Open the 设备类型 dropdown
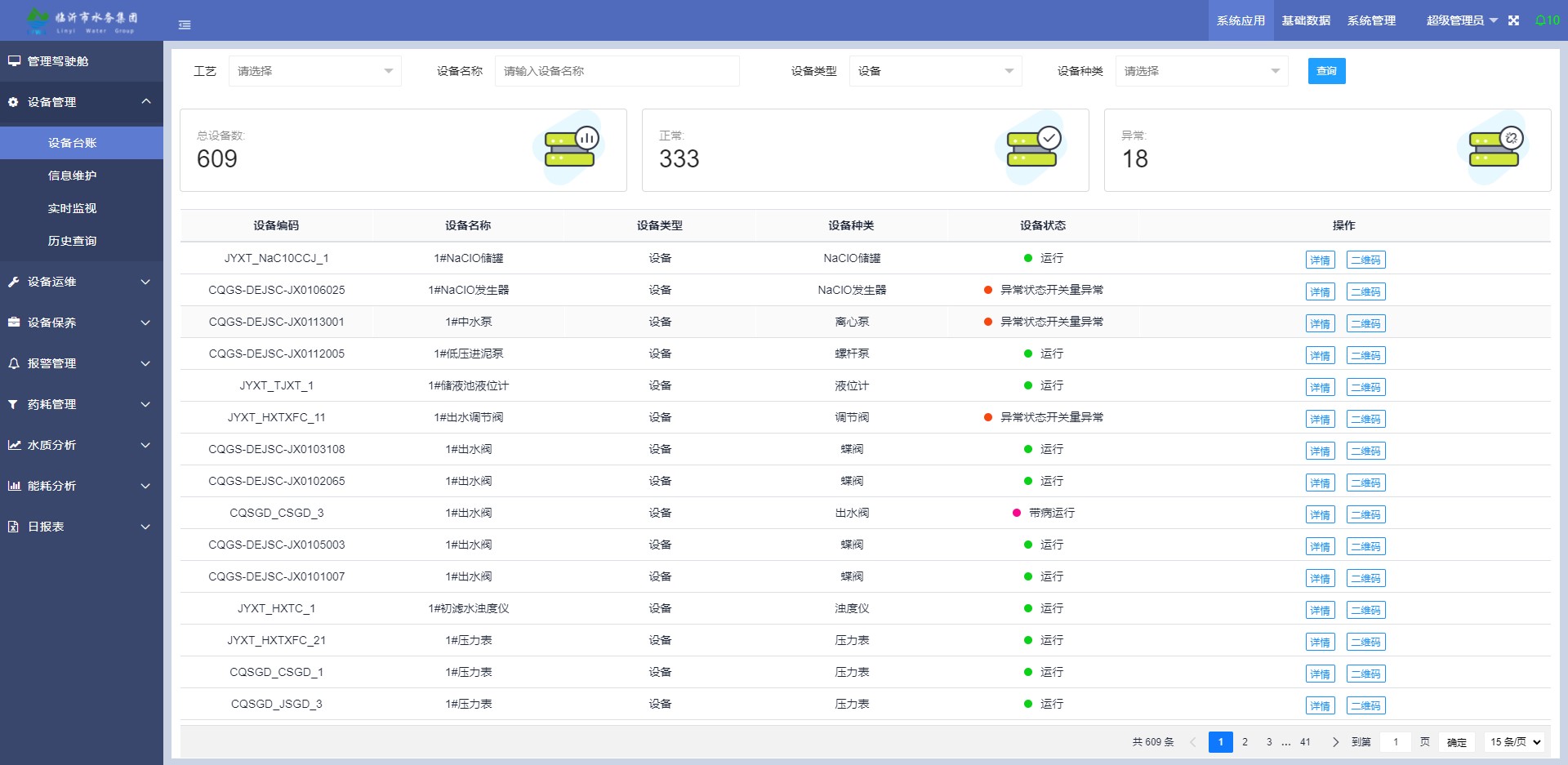The height and width of the screenshot is (765, 1568). (x=936, y=71)
